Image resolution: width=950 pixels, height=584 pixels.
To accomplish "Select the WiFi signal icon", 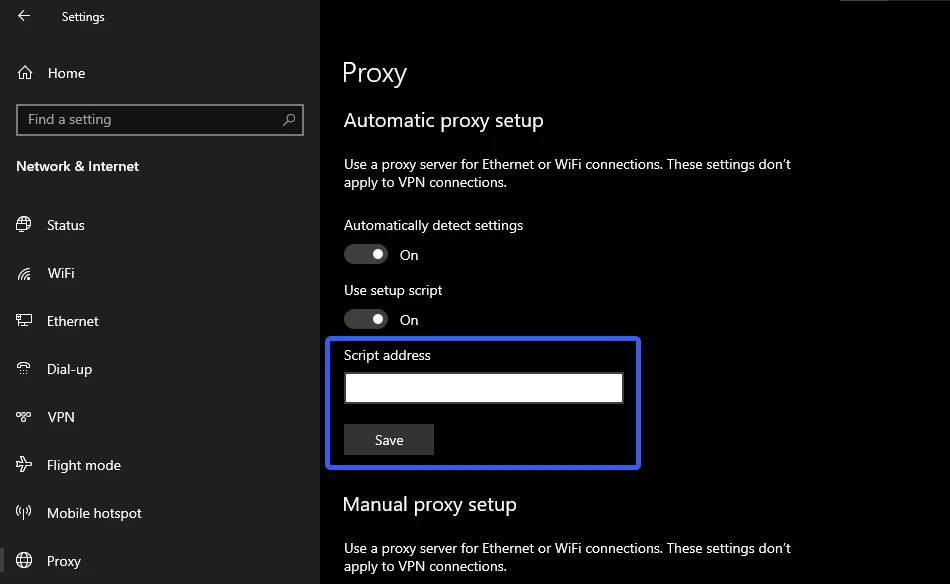I will click(25, 273).
